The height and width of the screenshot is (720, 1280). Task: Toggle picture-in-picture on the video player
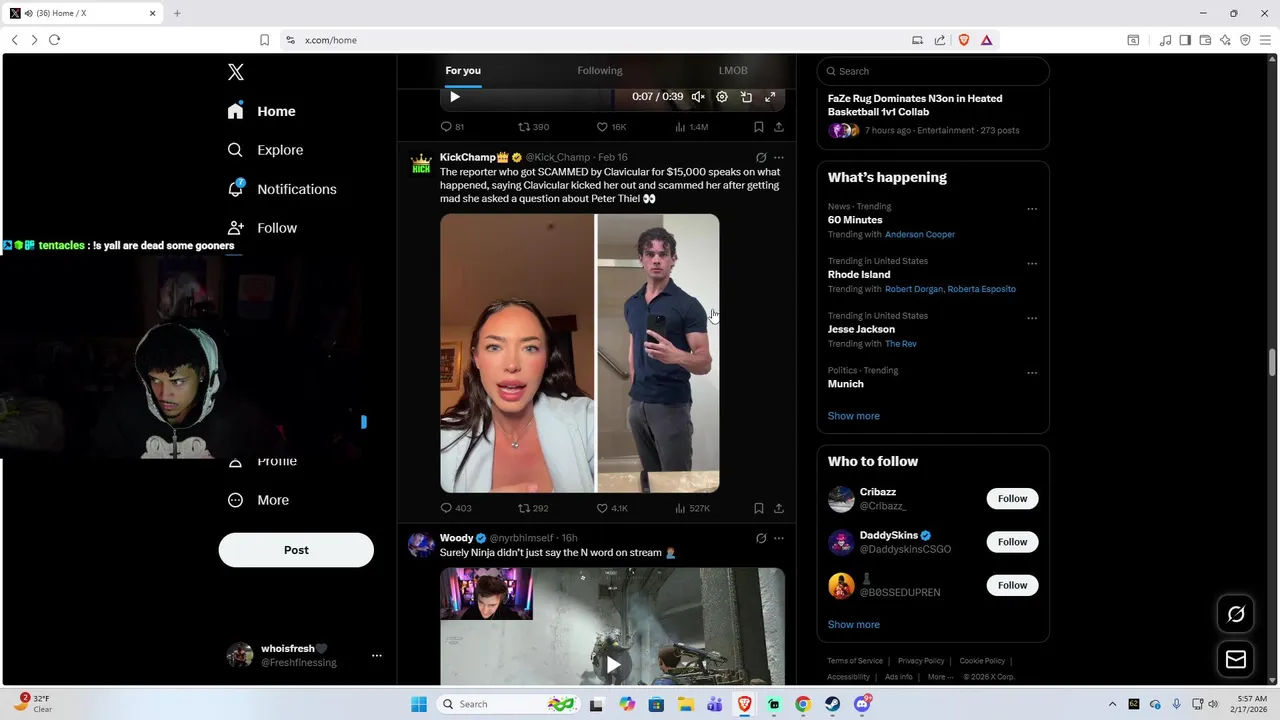tap(746, 97)
